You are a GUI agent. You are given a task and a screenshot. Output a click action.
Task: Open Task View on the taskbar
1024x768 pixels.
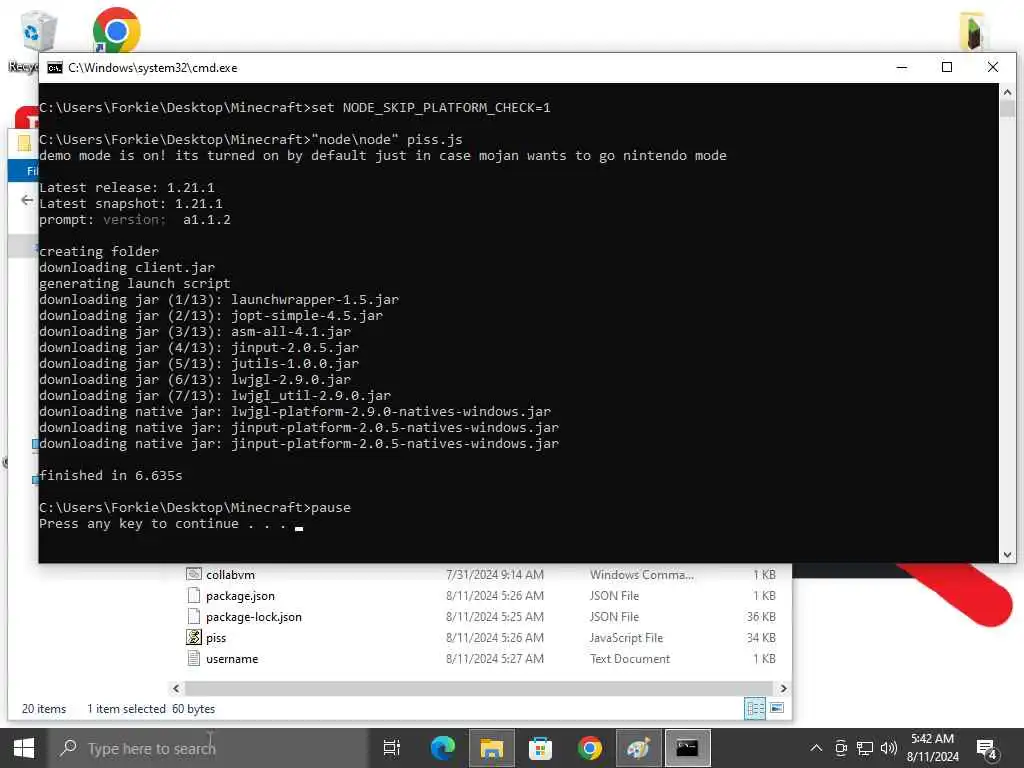click(x=392, y=748)
